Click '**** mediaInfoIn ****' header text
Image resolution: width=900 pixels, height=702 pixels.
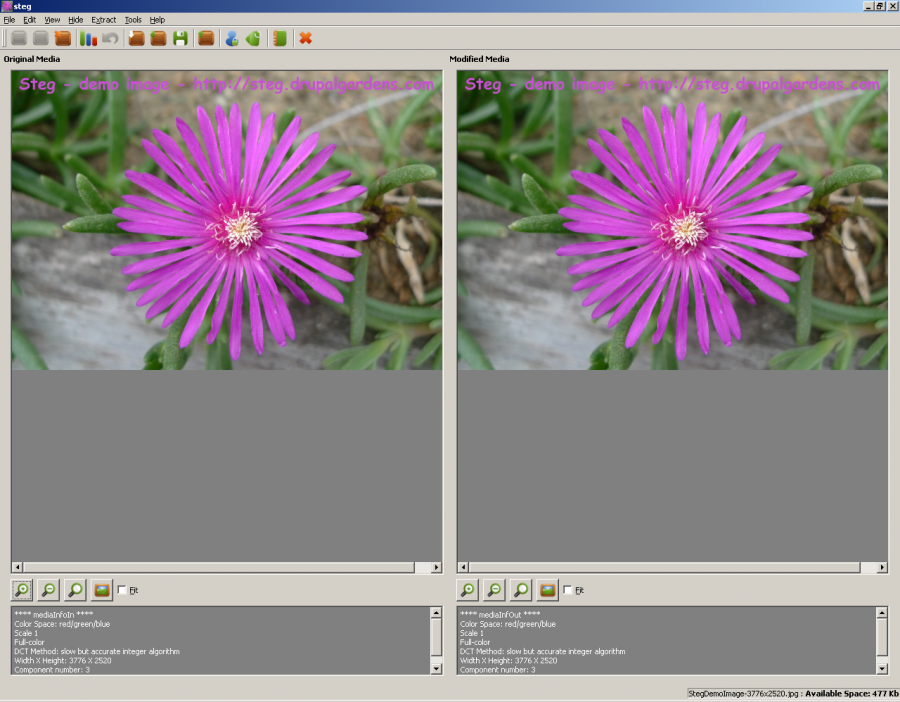53,614
